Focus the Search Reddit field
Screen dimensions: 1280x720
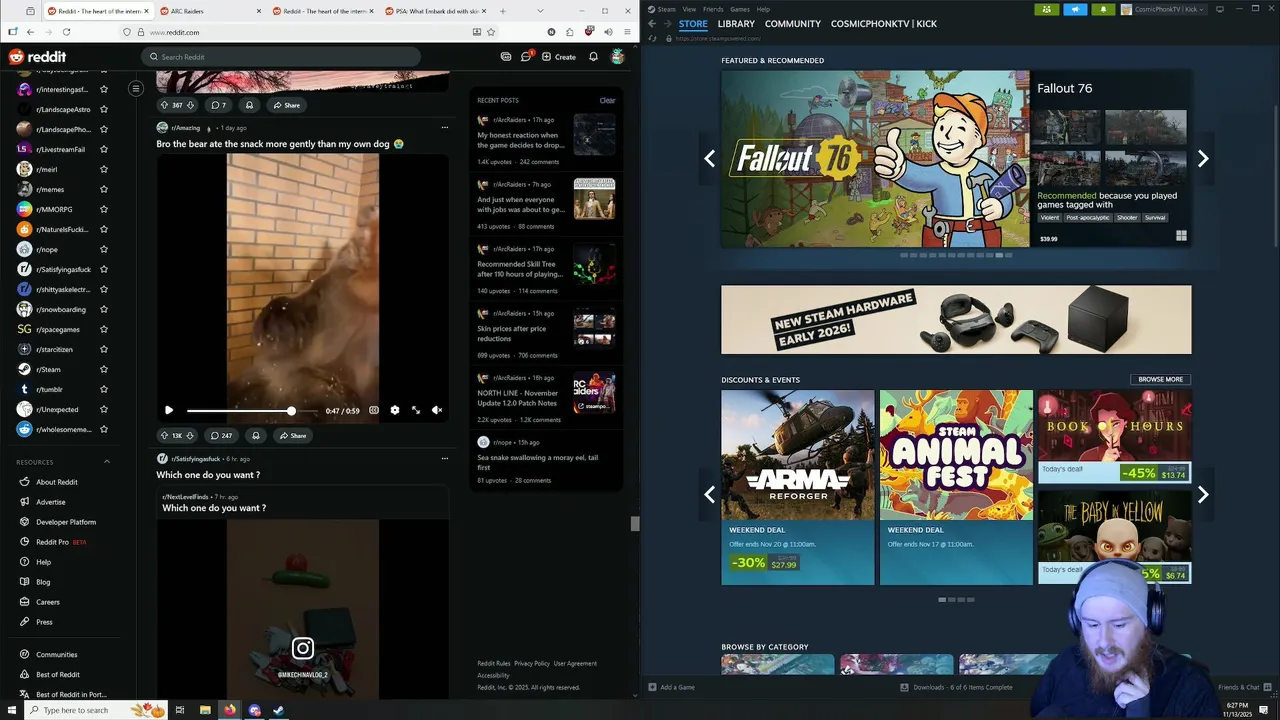coord(281,57)
